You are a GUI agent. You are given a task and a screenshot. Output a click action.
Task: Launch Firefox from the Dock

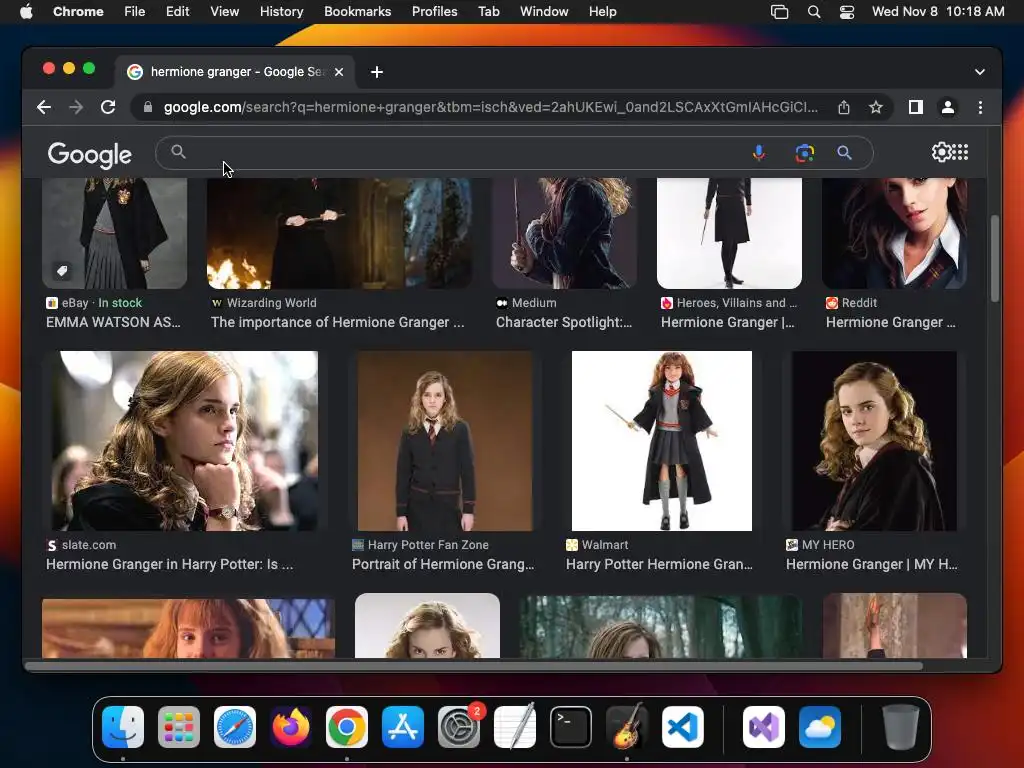click(291, 727)
